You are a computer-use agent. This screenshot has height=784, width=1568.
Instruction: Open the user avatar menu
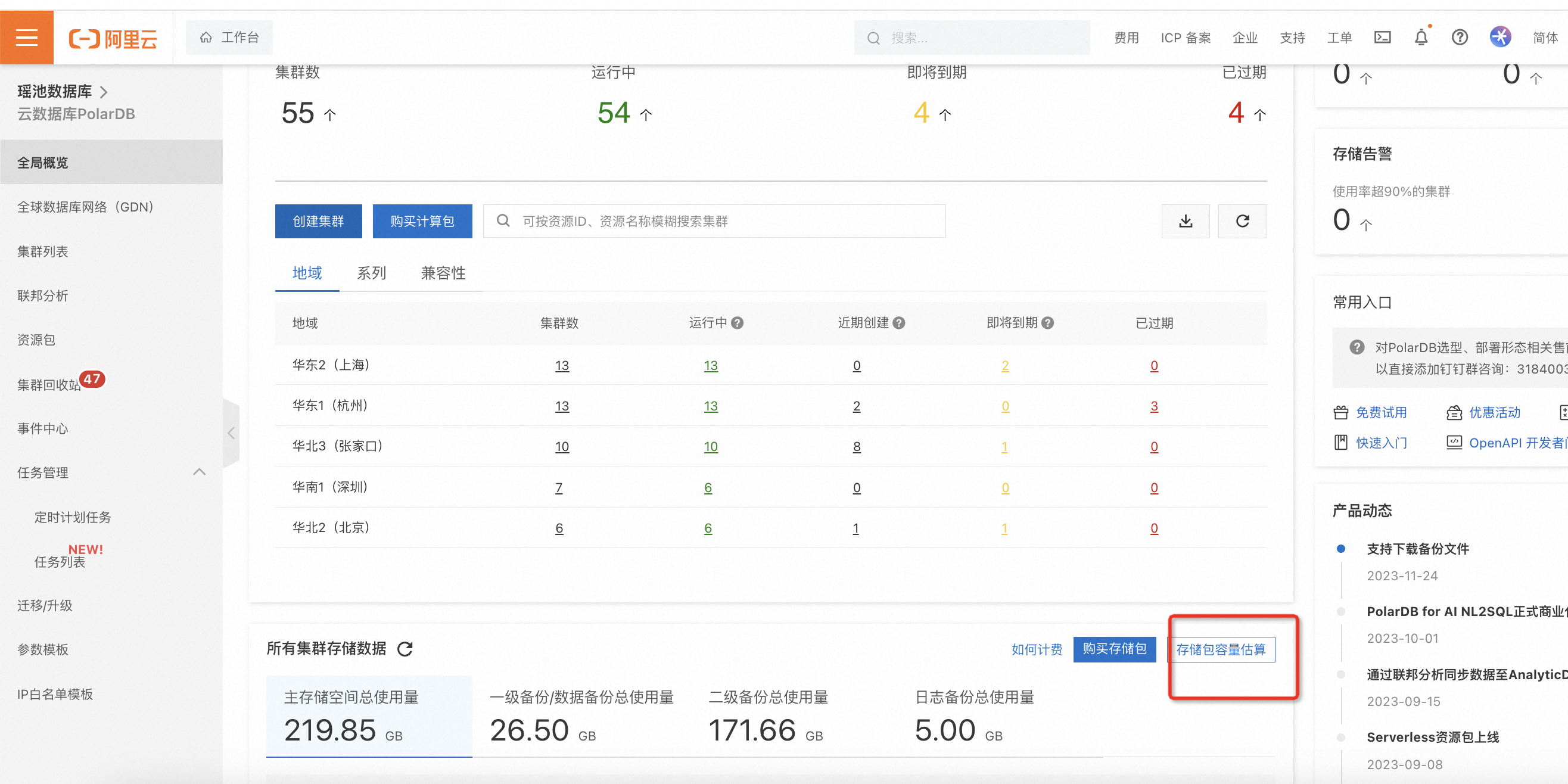coord(1501,37)
